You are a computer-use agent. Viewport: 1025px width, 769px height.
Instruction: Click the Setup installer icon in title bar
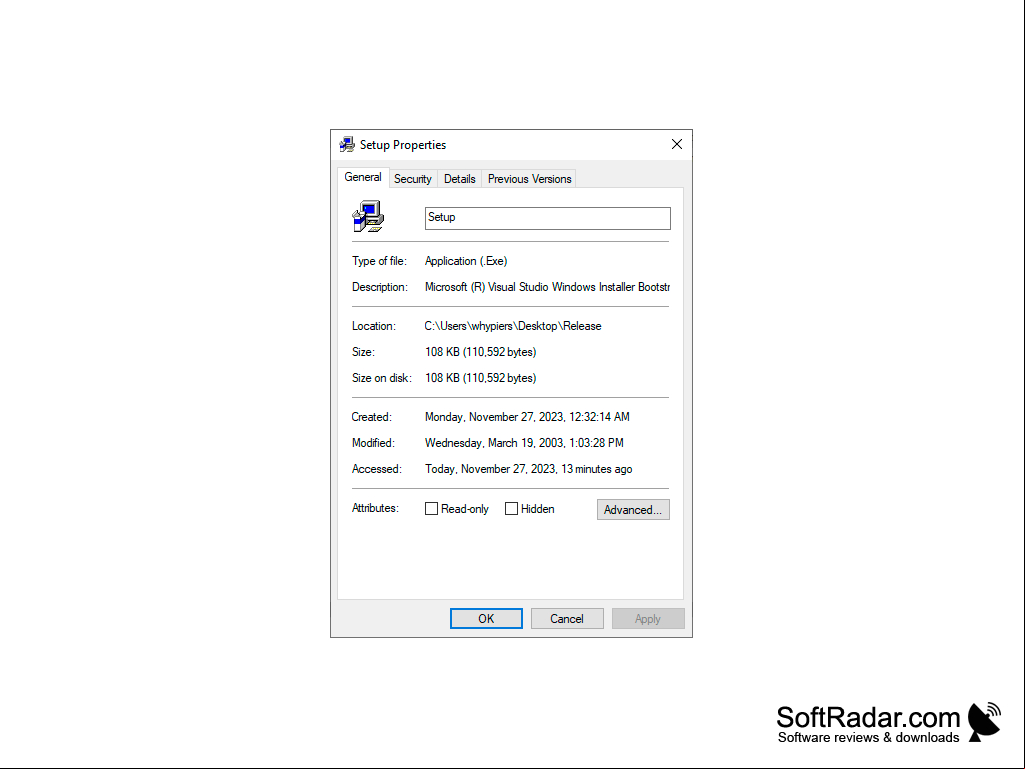tap(347, 145)
